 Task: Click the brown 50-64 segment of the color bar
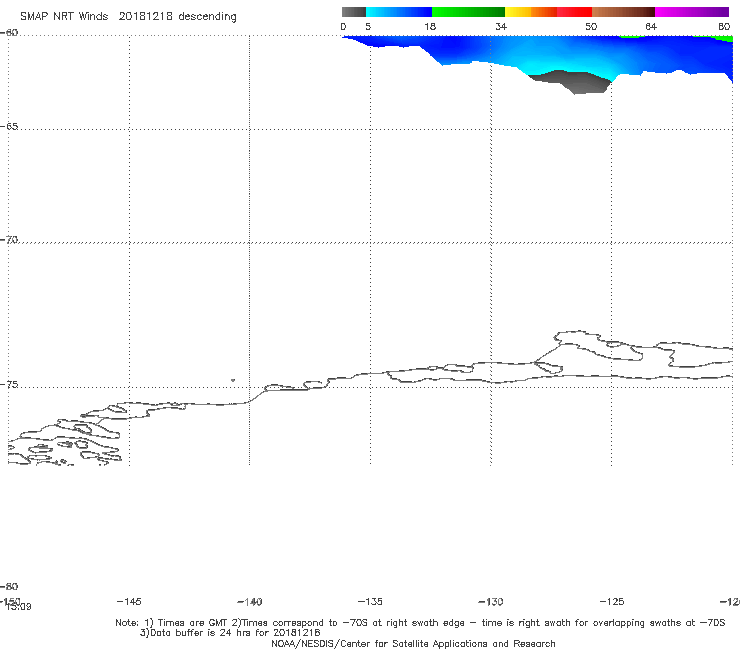pos(623,12)
